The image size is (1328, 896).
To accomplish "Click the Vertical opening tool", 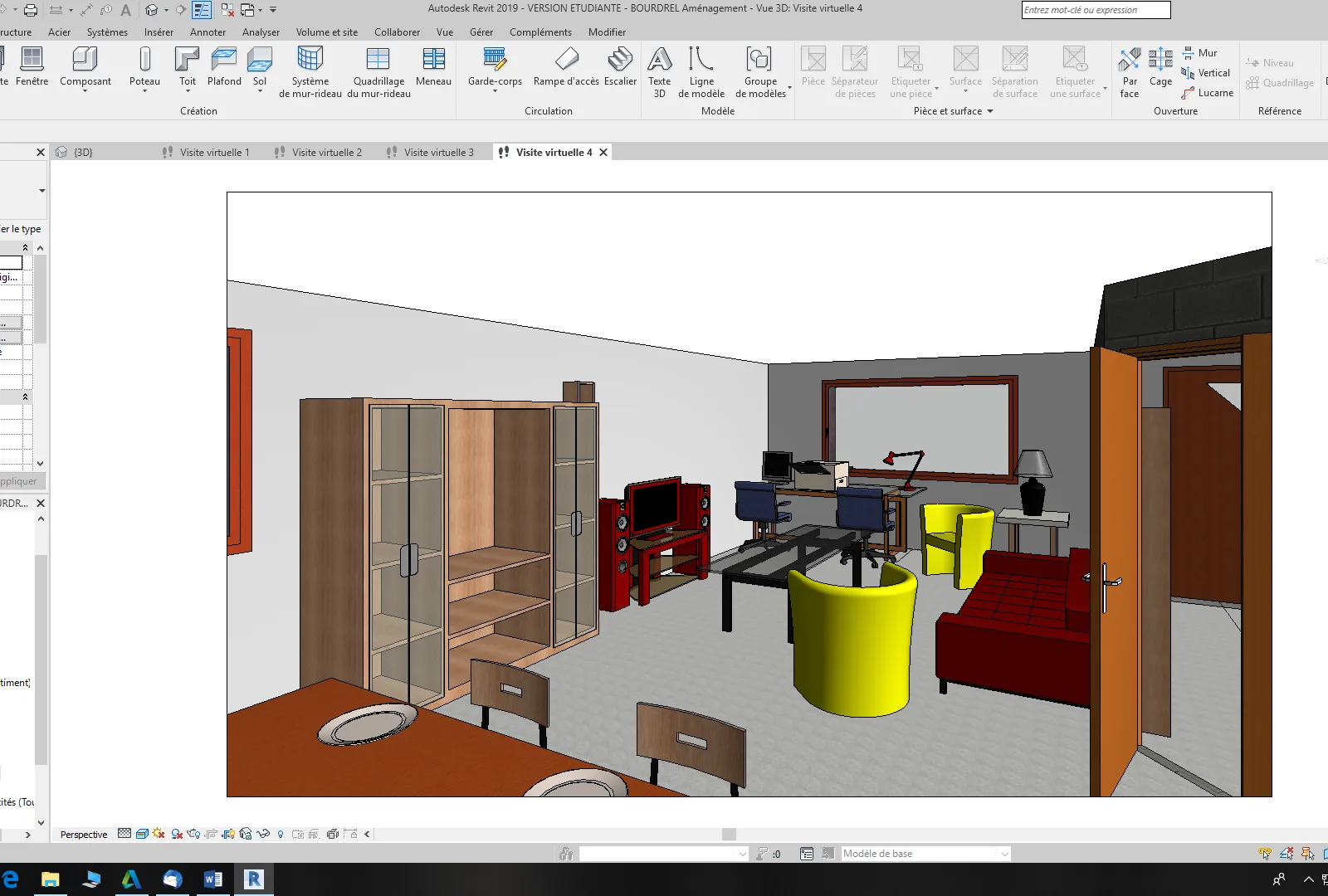I will click(1206, 73).
